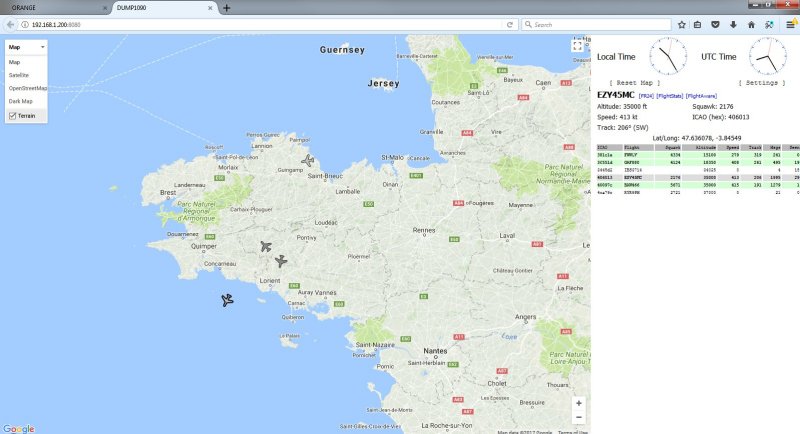Select the table row with squawk 4124
800x434 pixels.
(698, 162)
